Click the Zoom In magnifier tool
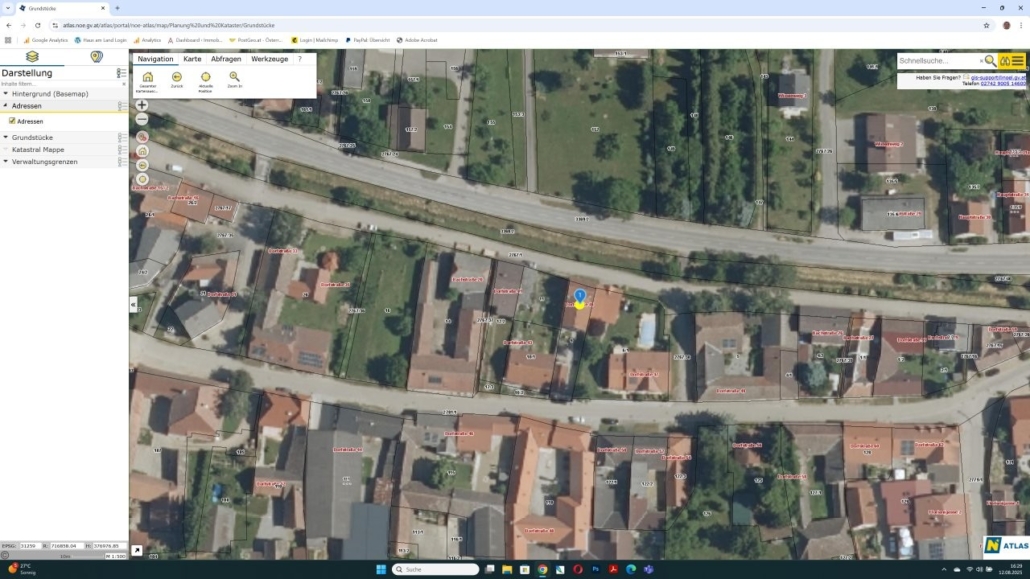Image resolution: width=1030 pixels, height=579 pixels. (x=234, y=77)
